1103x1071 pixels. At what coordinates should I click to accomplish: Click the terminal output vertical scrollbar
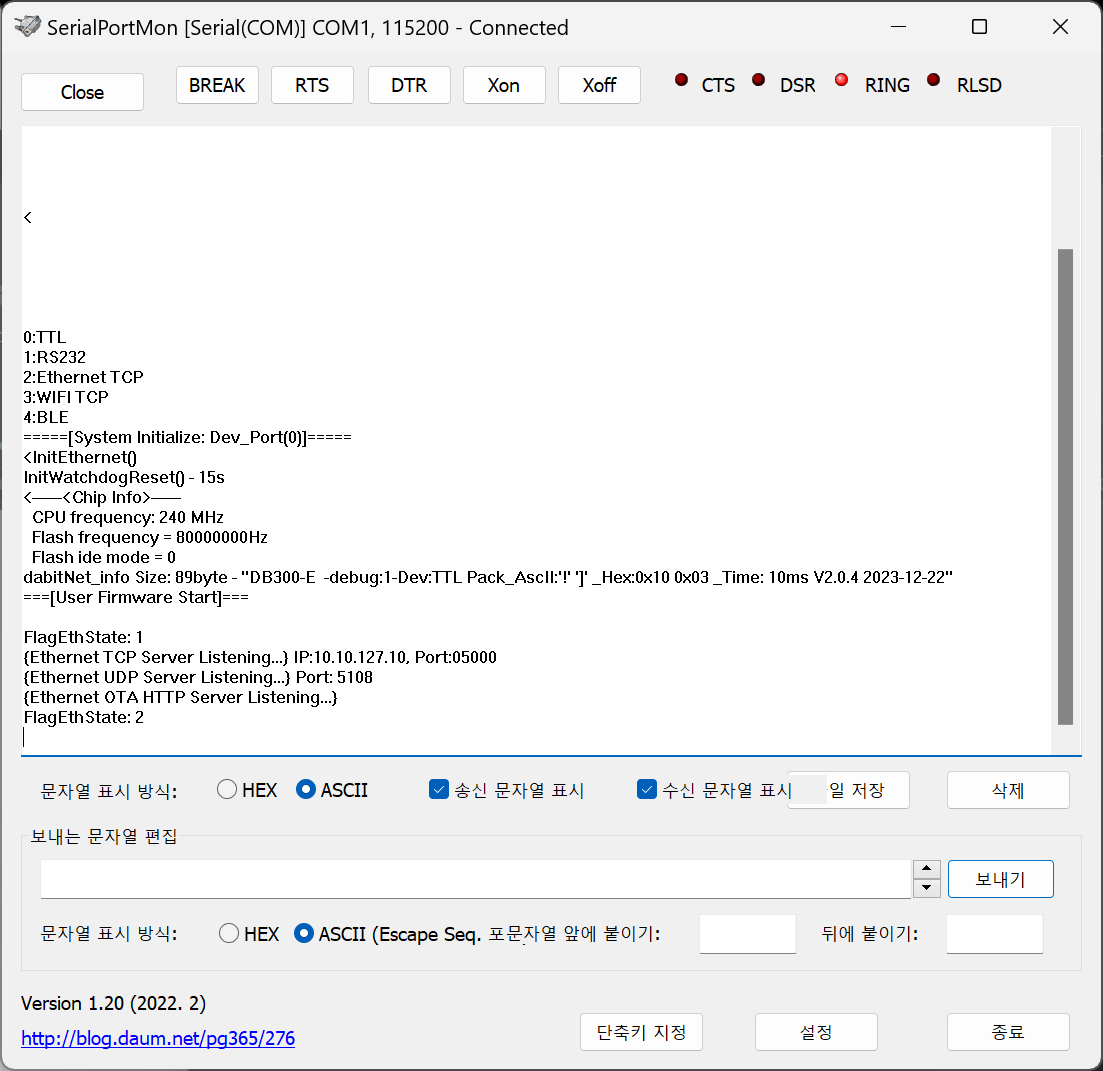(1065, 486)
